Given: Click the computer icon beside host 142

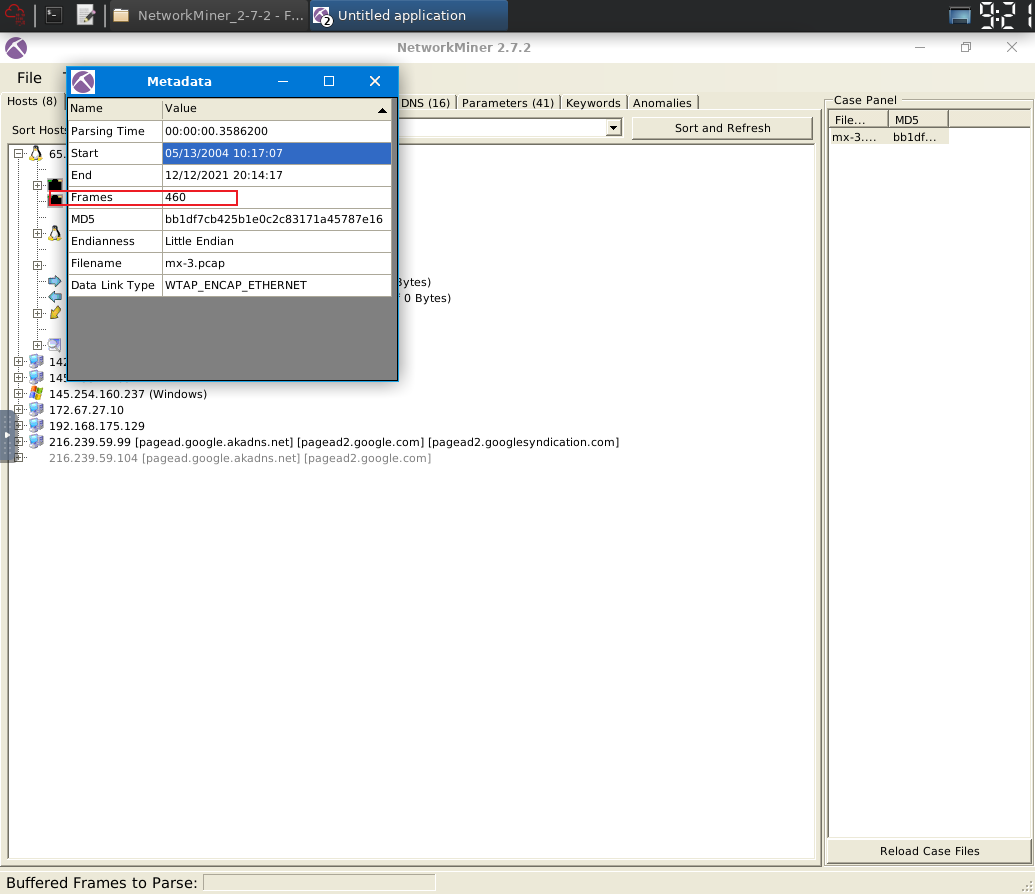Looking at the screenshot, I should click(36, 361).
